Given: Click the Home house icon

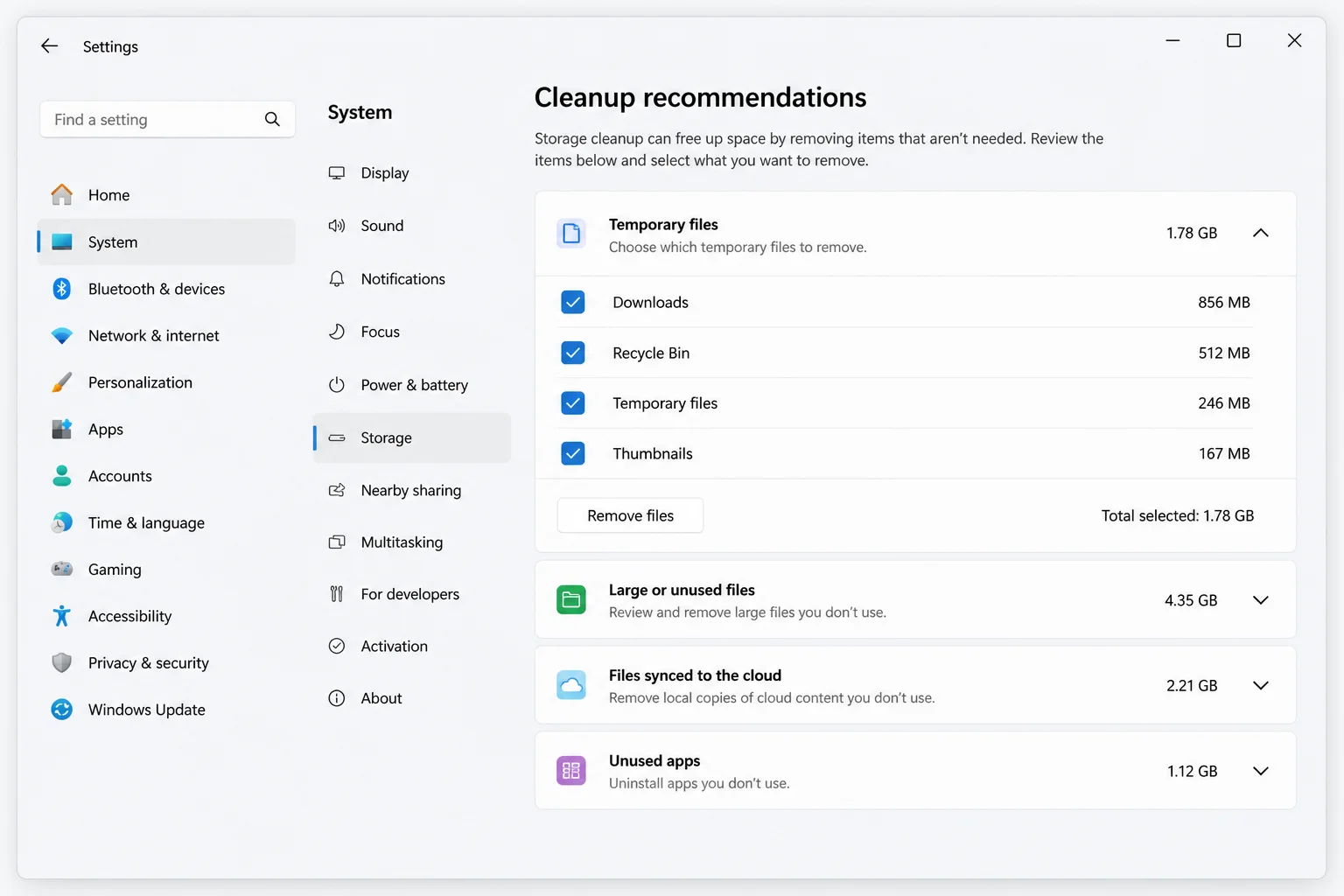Looking at the screenshot, I should coord(61,194).
